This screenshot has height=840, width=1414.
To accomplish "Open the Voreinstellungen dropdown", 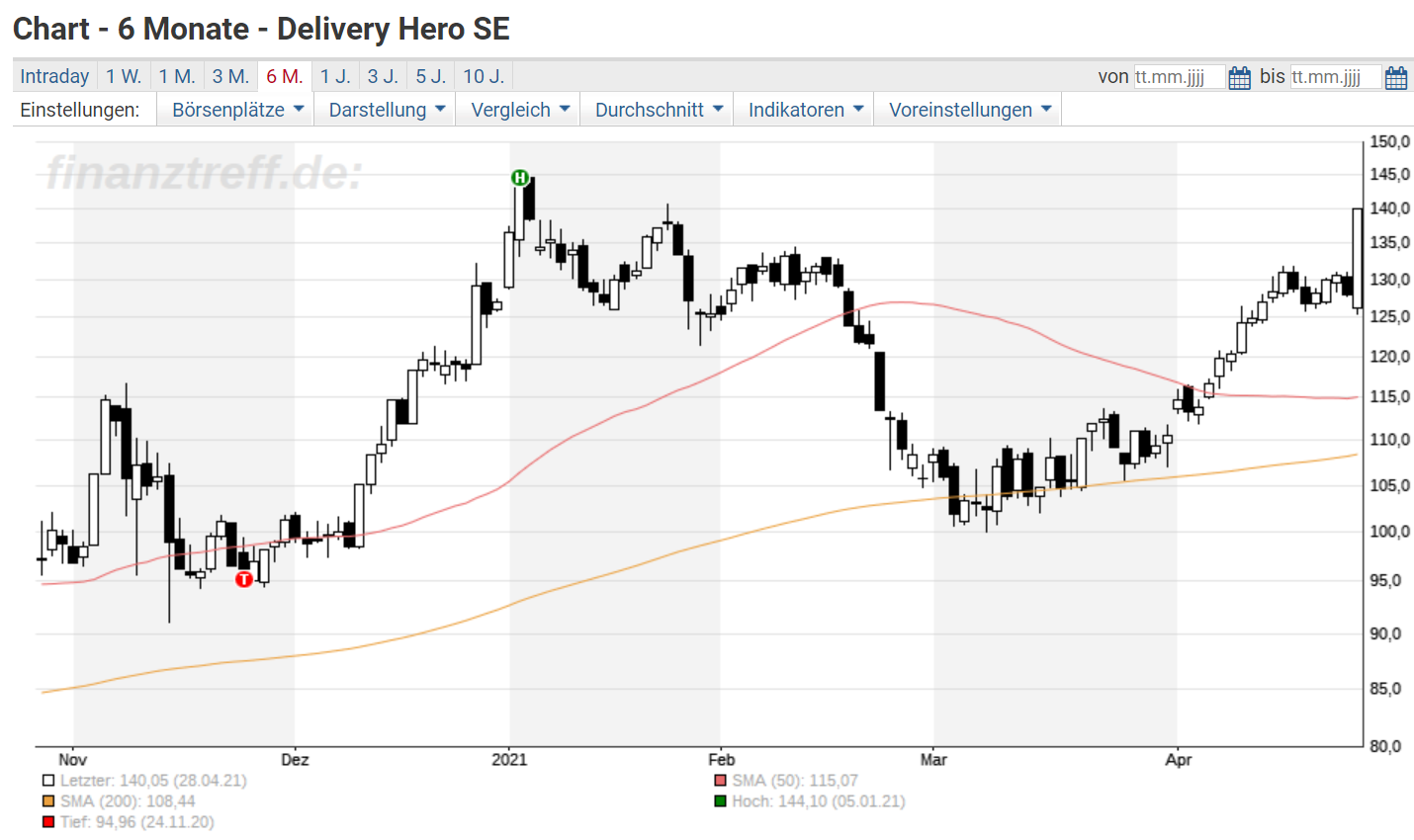I will [969, 110].
